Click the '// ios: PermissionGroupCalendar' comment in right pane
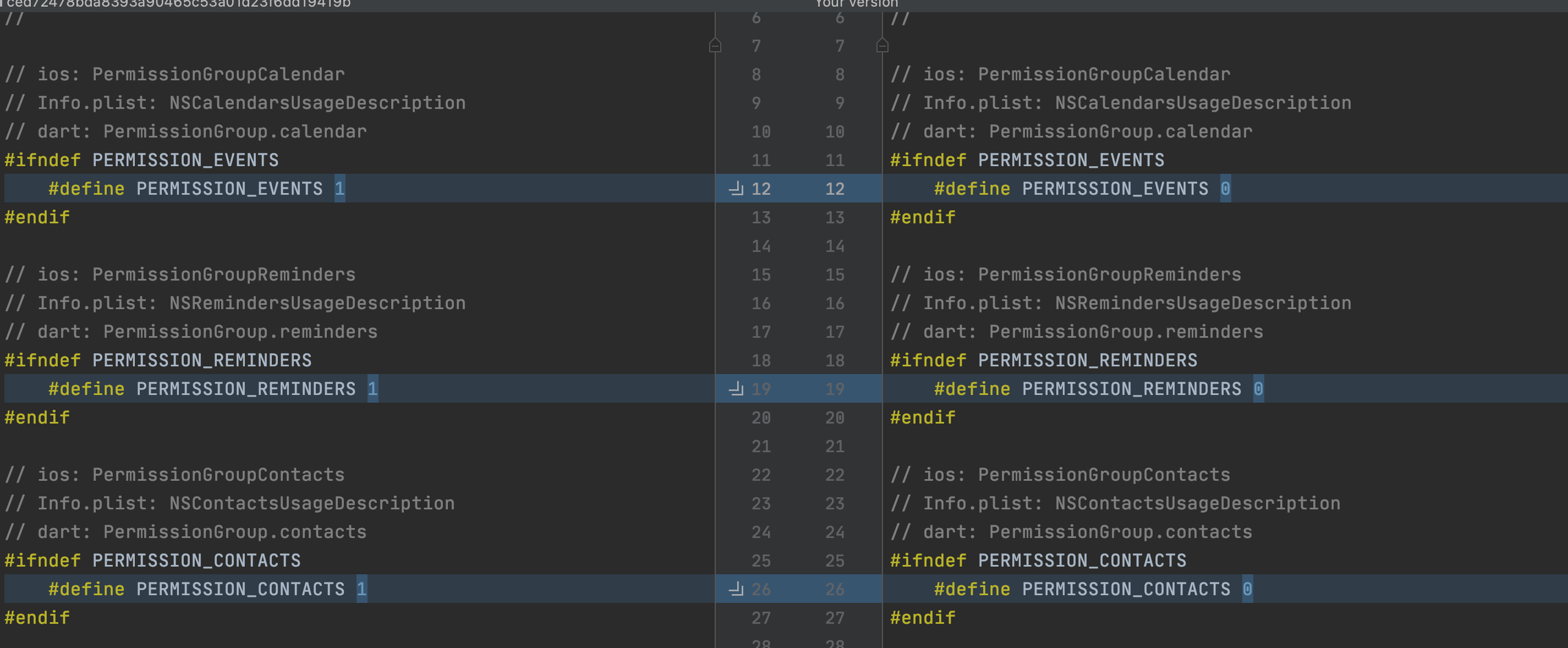Image resolution: width=1568 pixels, height=648 pixels. click(x=1059, y=74)
